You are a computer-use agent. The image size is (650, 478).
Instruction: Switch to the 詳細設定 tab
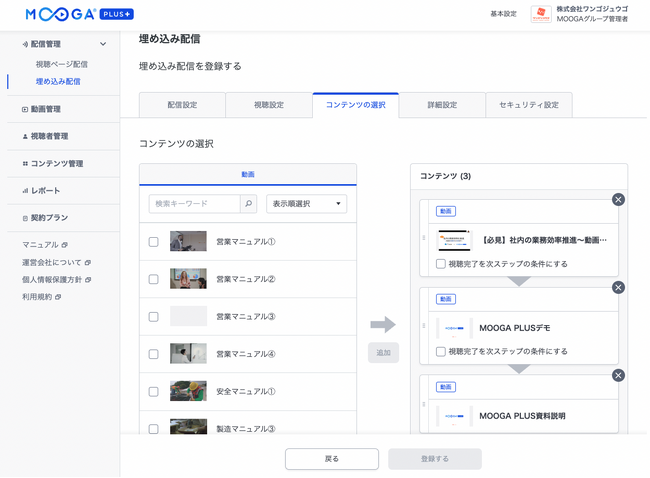[442, 105]
